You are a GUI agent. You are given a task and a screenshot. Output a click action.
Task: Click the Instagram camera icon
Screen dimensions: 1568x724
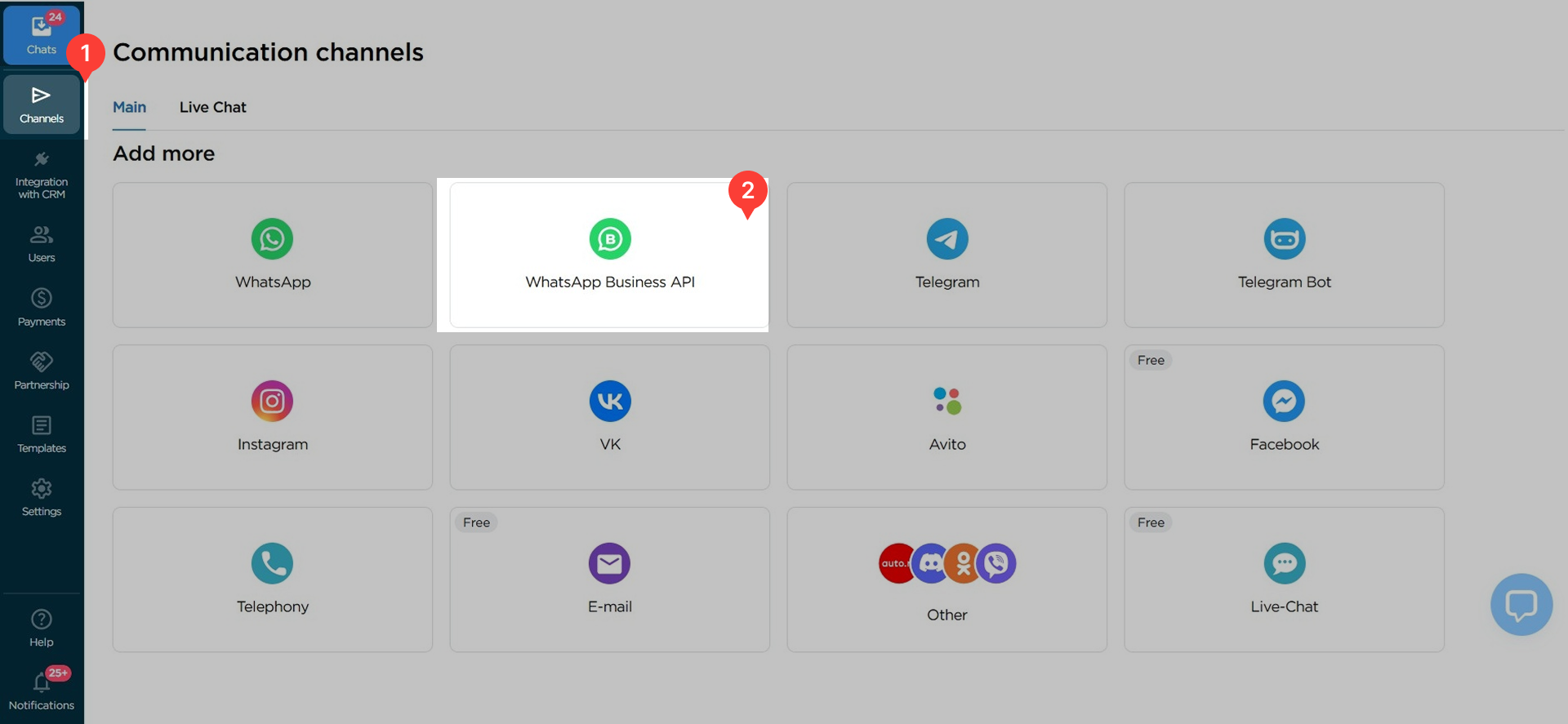(x=272, y=401)
